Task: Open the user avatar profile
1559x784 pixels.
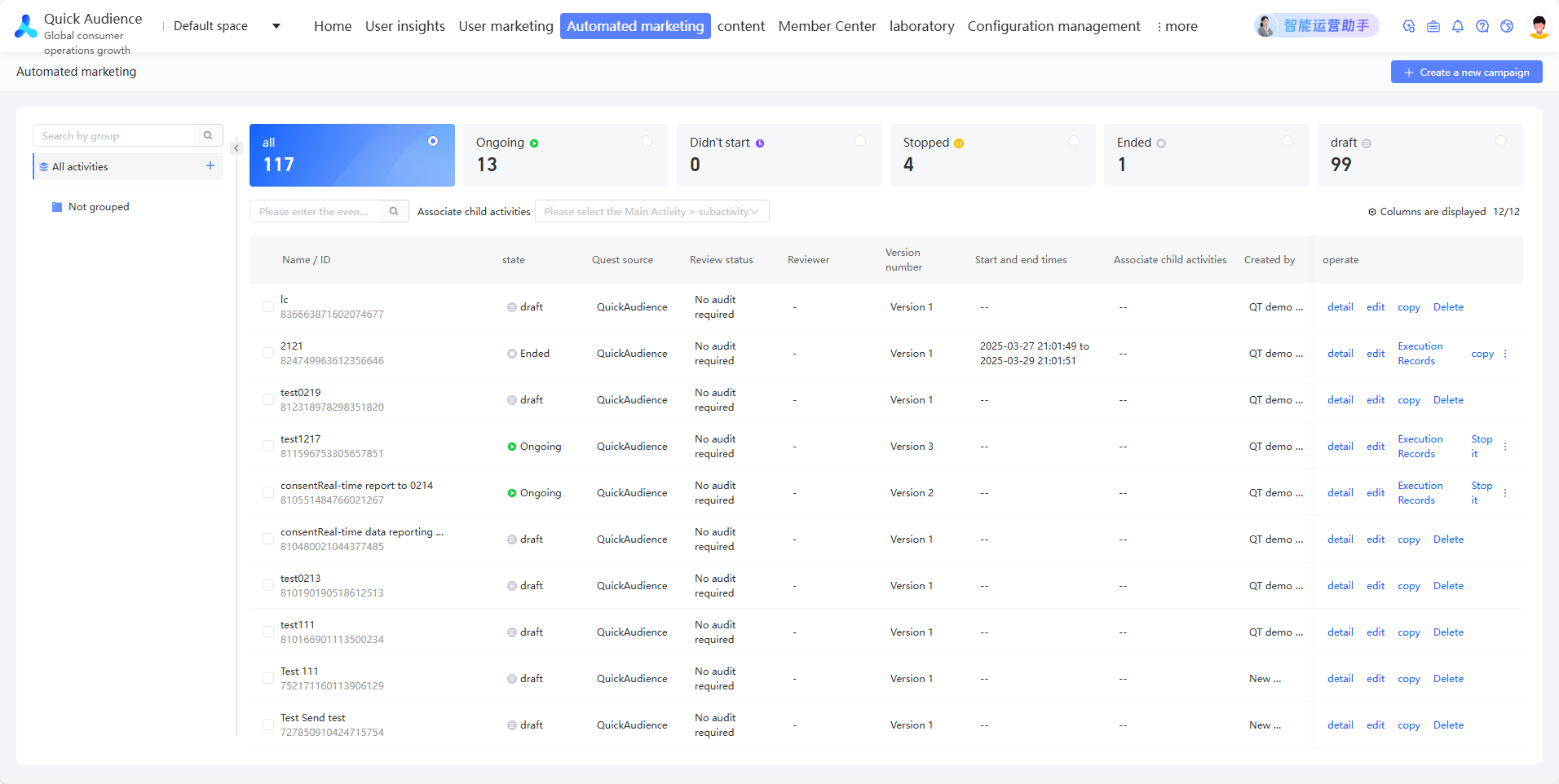Action: point(1539,26)
